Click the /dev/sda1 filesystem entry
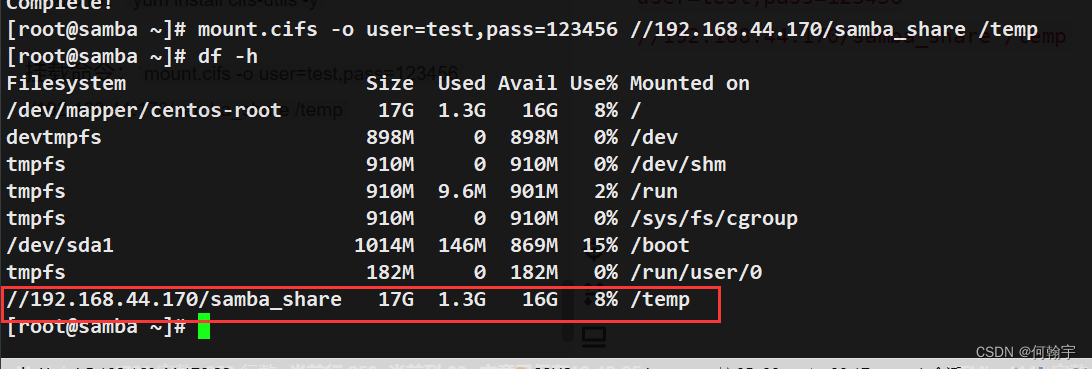 pos(60,246)
